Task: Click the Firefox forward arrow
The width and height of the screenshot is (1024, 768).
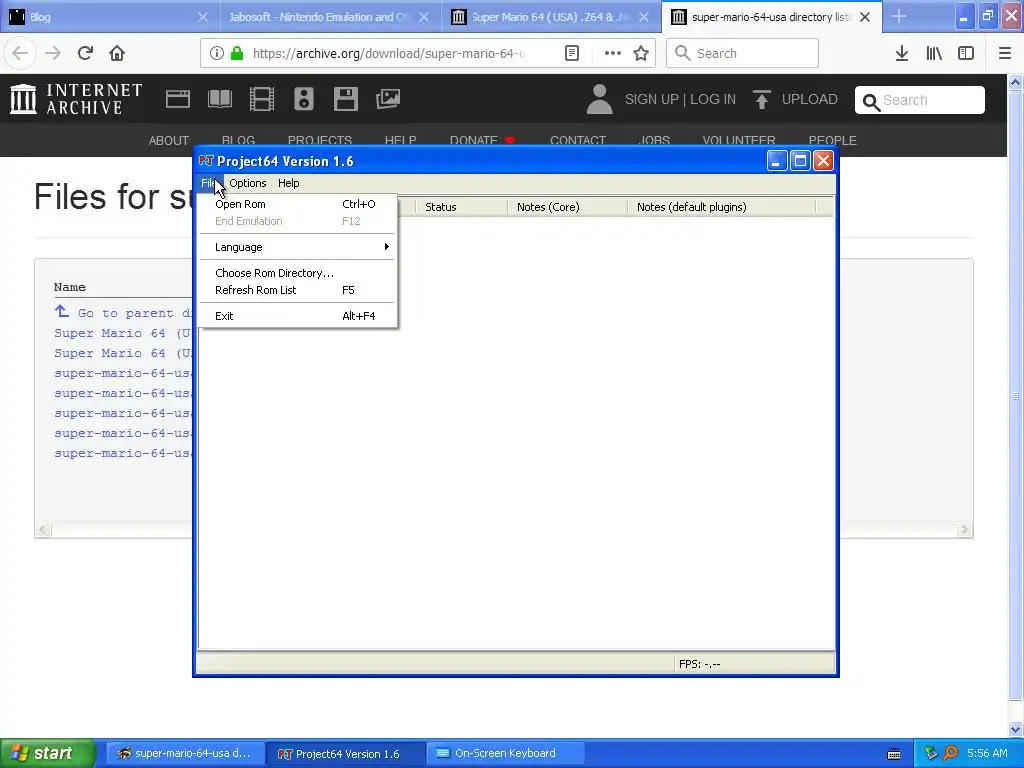Action: point(53,53)
